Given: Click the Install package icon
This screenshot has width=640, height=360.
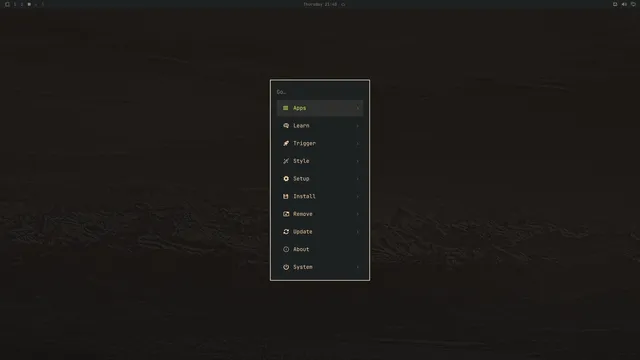Looking at the screenshot, I should tap(286, 196).
